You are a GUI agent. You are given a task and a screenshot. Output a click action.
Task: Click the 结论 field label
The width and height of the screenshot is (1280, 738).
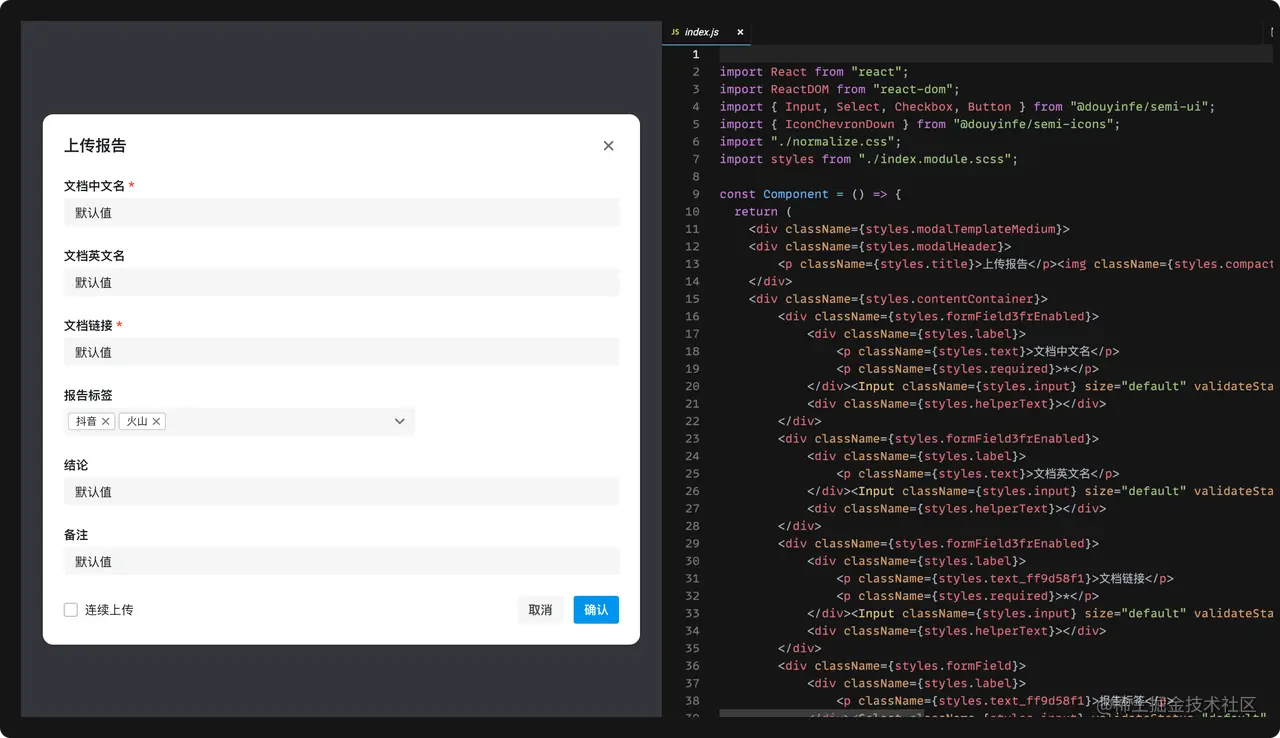tap(76, 466)
